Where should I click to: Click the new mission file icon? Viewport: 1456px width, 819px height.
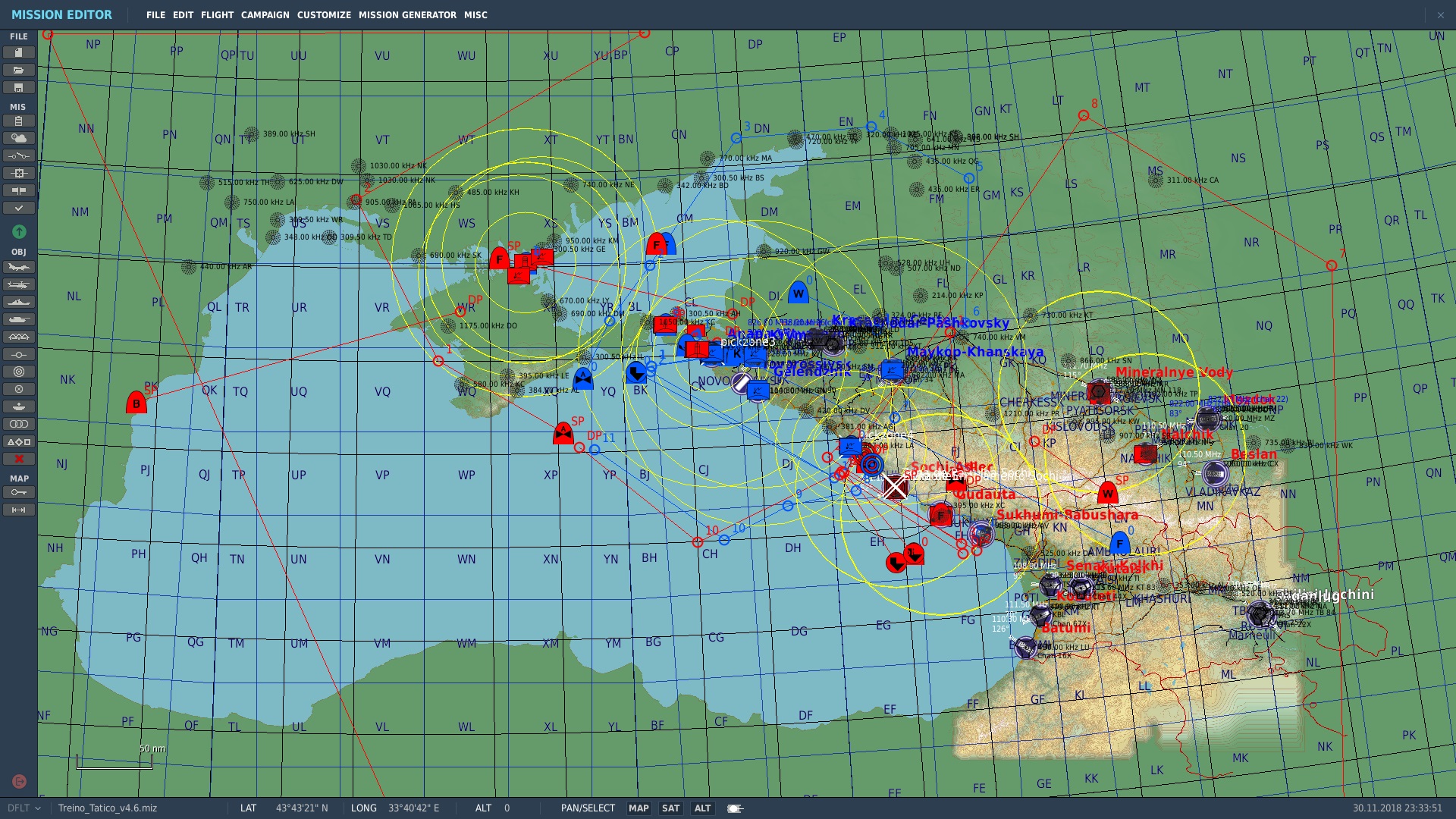(18, 52)
